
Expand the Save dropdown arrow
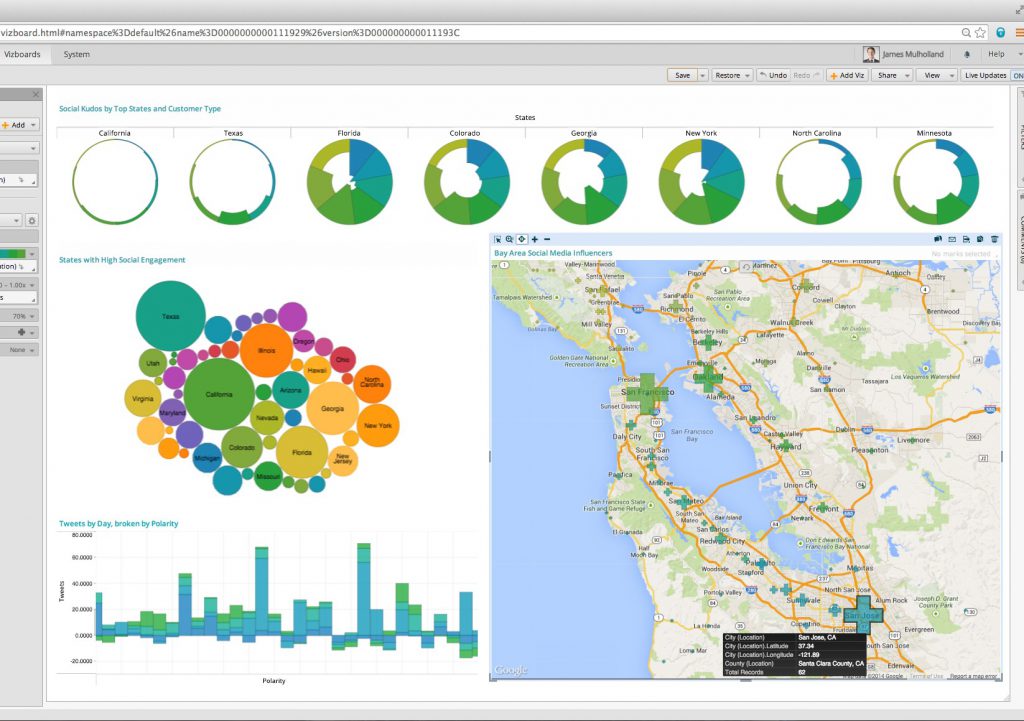(703, 75)
